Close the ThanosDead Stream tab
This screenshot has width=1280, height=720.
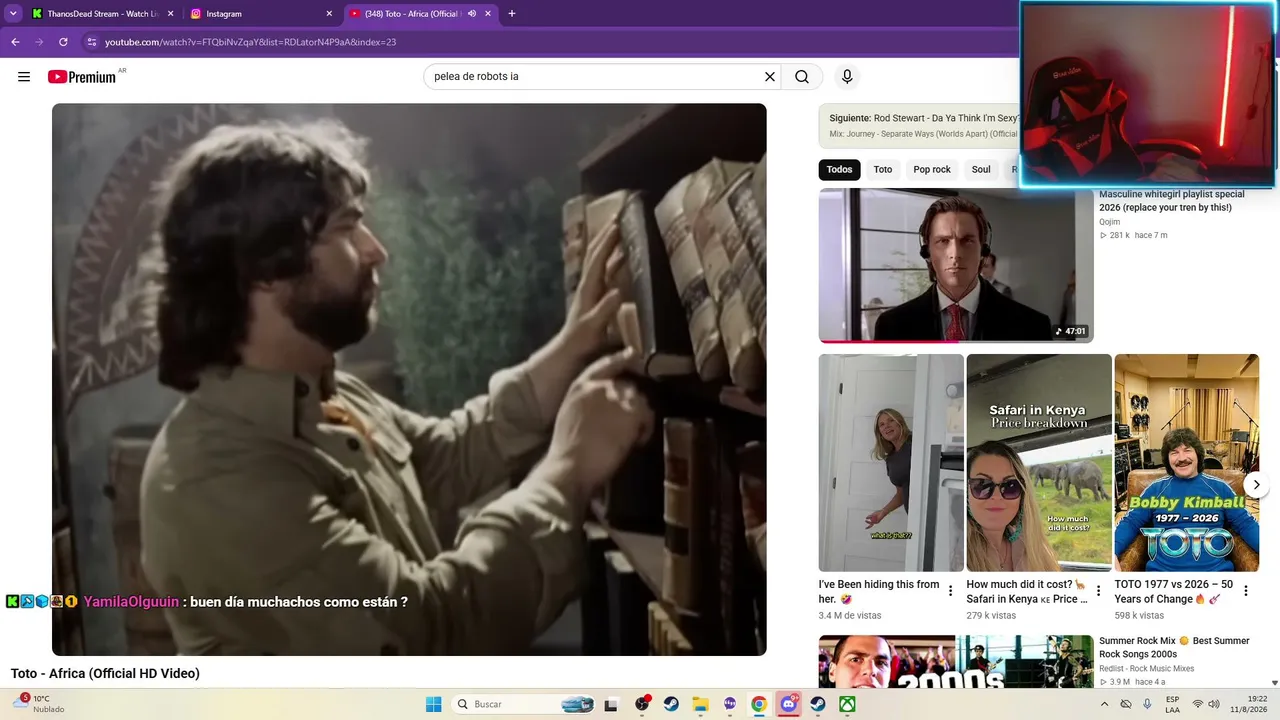[x=169, y=14]
